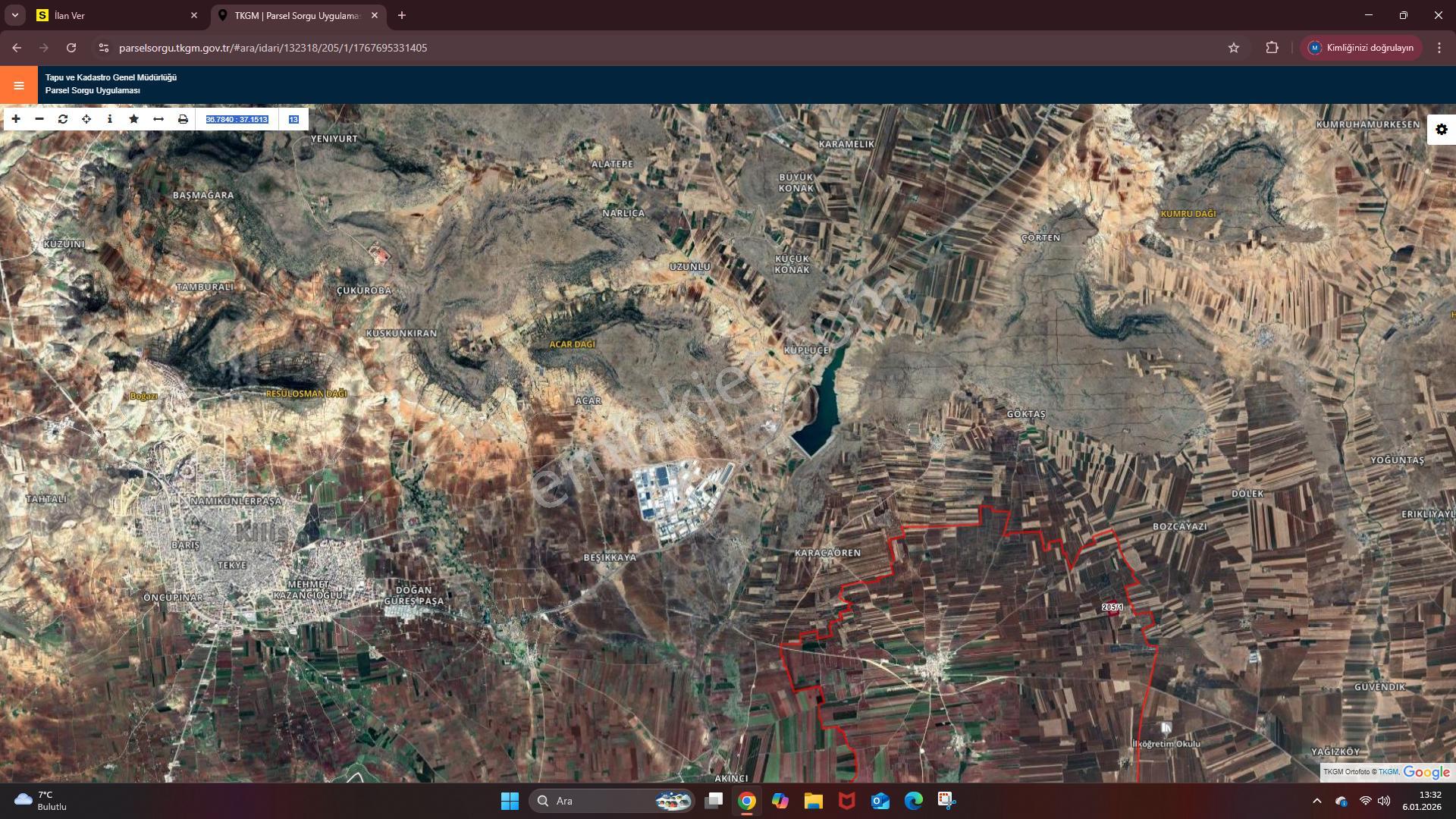The height and width of the screenshot is (819, 1456).
Task: Open Microsoft Edge from taskbar
Action: 914,801
